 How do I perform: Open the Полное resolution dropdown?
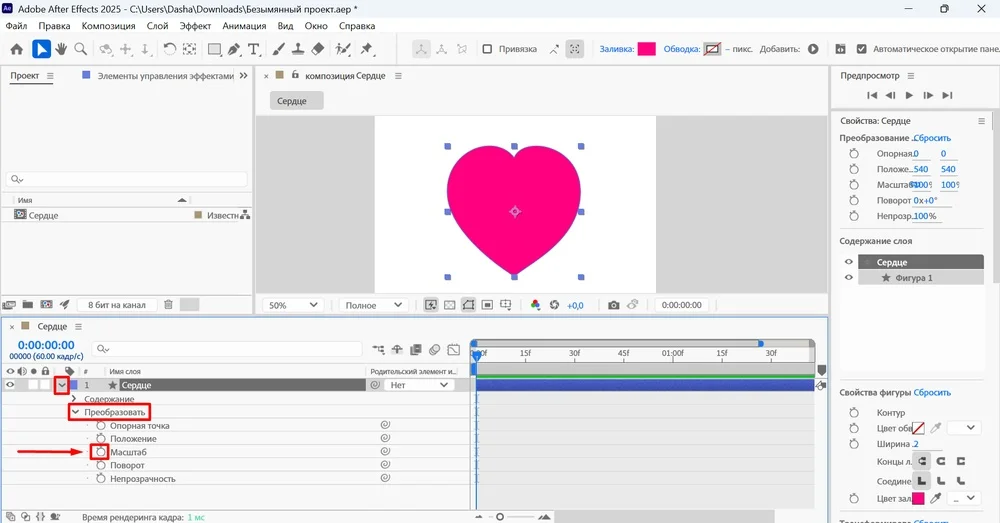pos(372,305)
